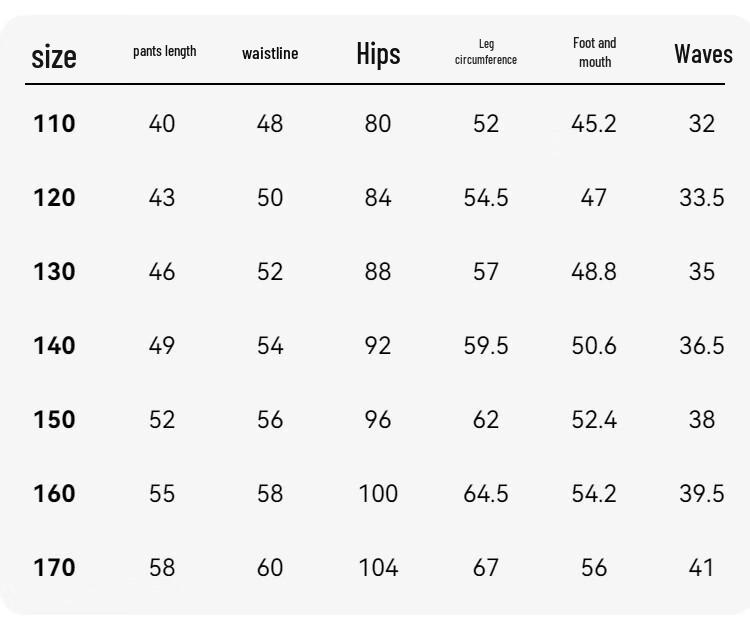Click the size 120 row label

tap(54, 198)
